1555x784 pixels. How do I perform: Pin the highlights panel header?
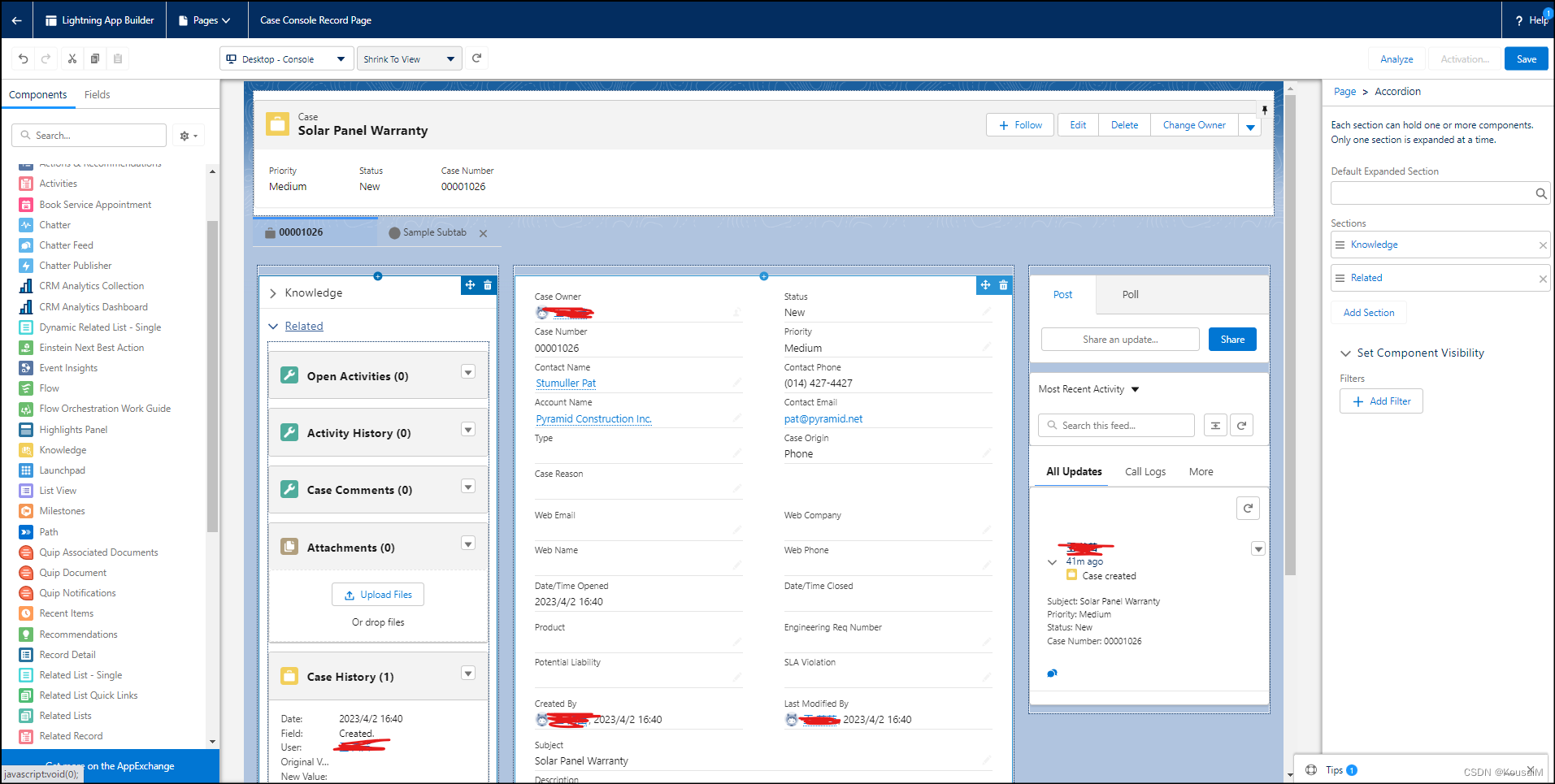click(1264, 110)
